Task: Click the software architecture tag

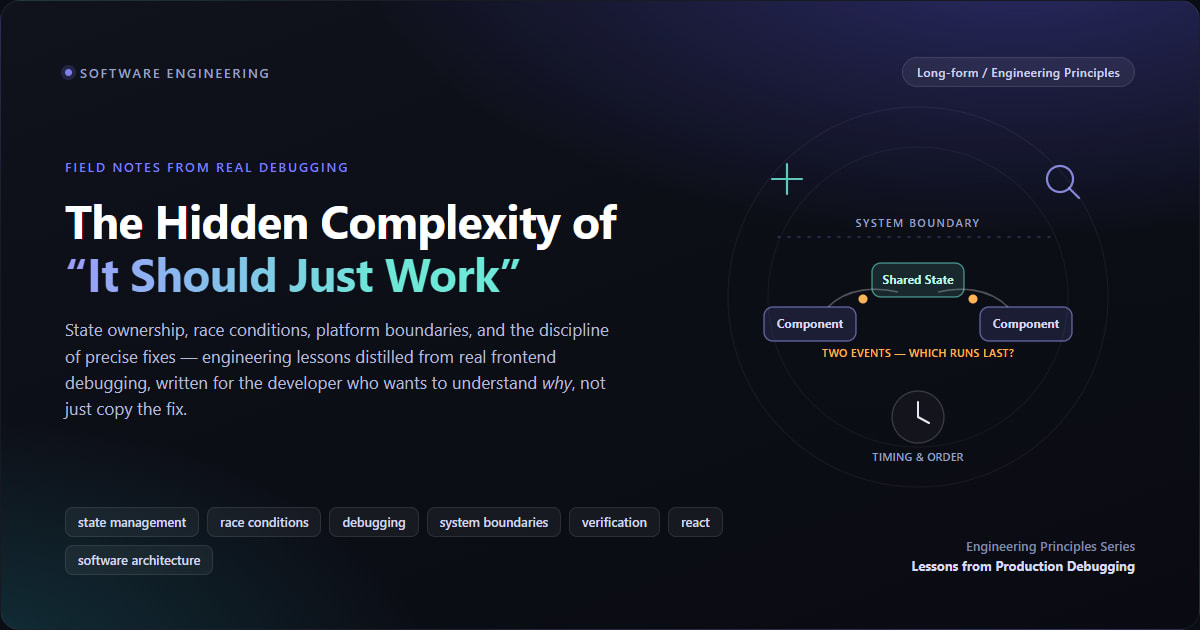Action: point(139,560)
